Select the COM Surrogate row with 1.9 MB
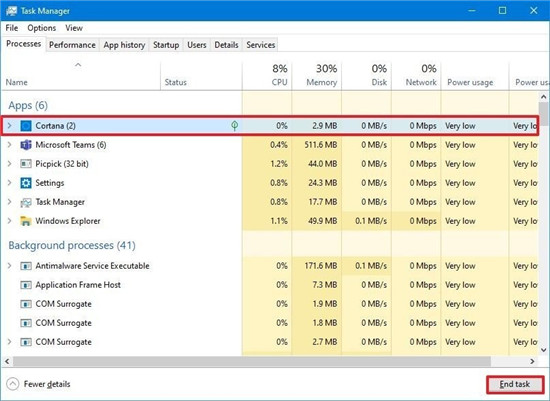The image size is (550, 401). point(270,304)
